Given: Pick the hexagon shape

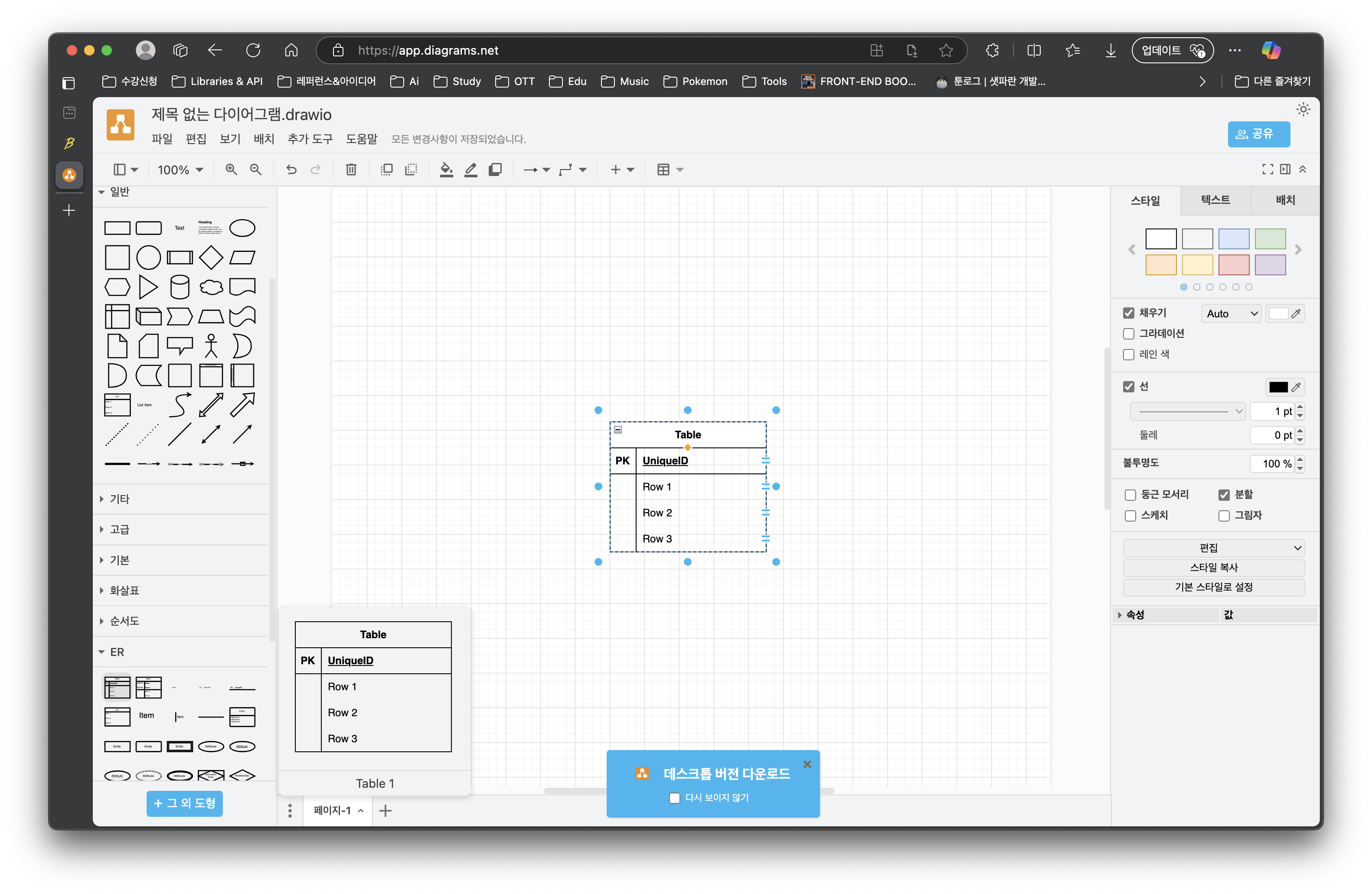Looking at the screenshot, I should (x=117, y=287).
